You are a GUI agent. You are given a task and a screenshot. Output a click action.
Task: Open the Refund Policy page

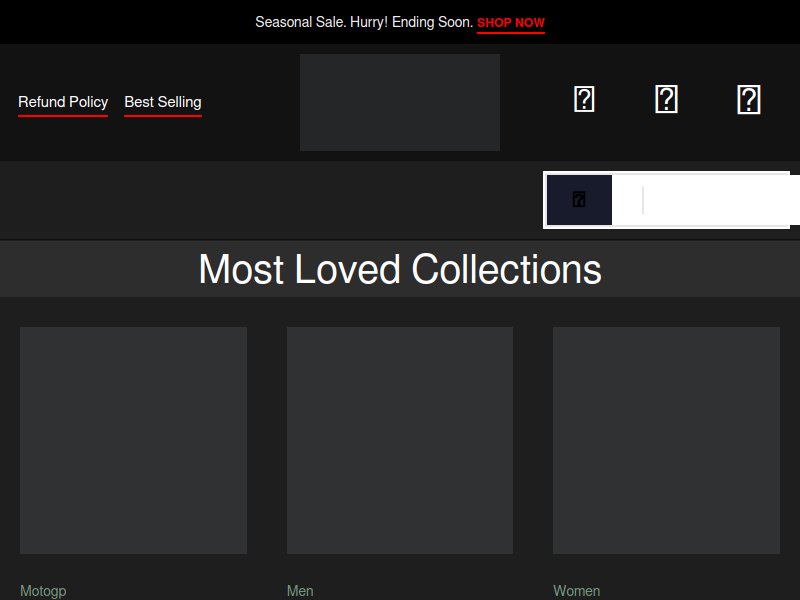tap(63, 102)
